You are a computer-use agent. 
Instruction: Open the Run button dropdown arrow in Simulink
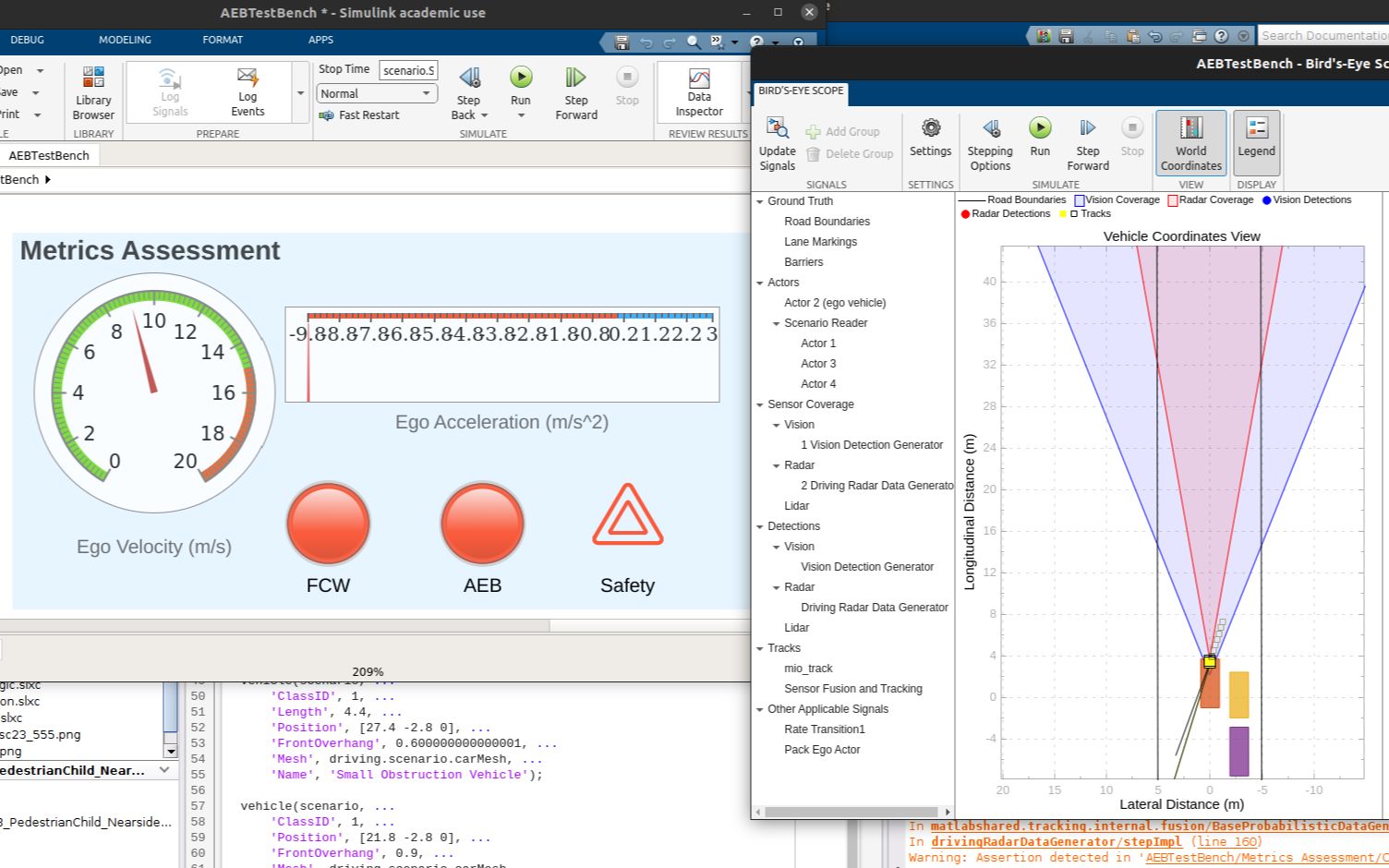pos(521,115)
